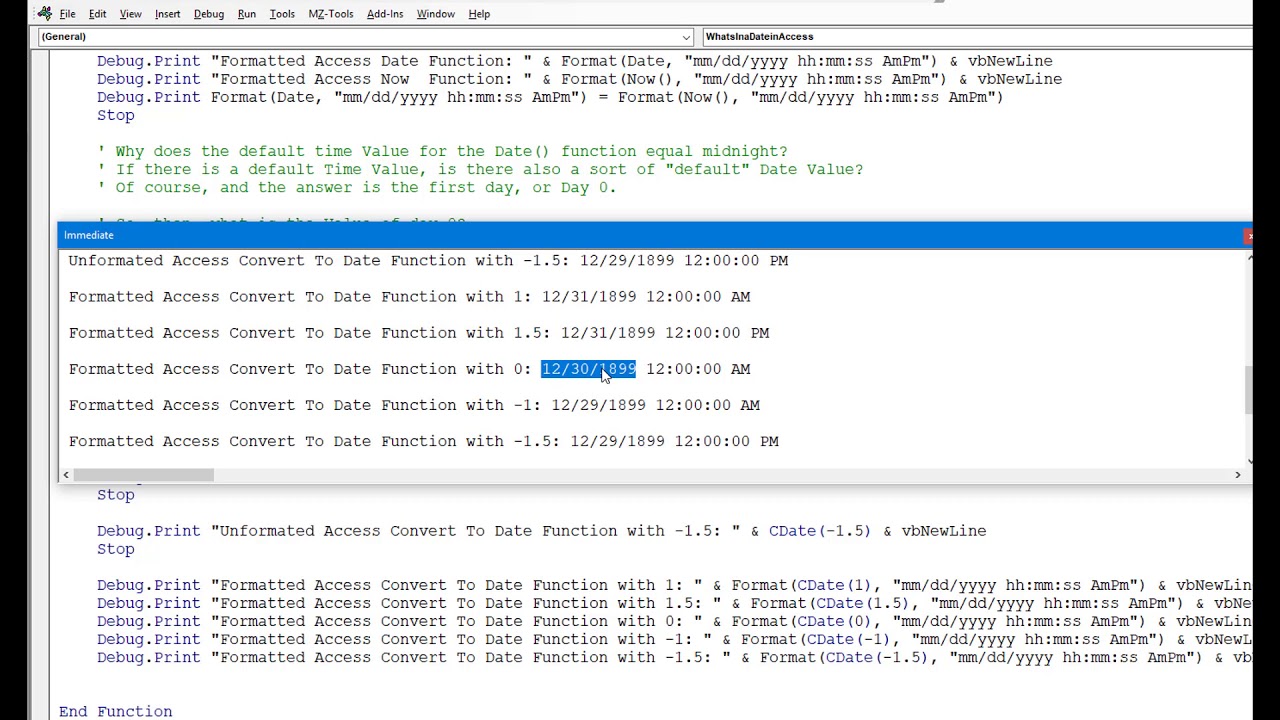
Task: Open the Help menu
Action: pos(479,14)
